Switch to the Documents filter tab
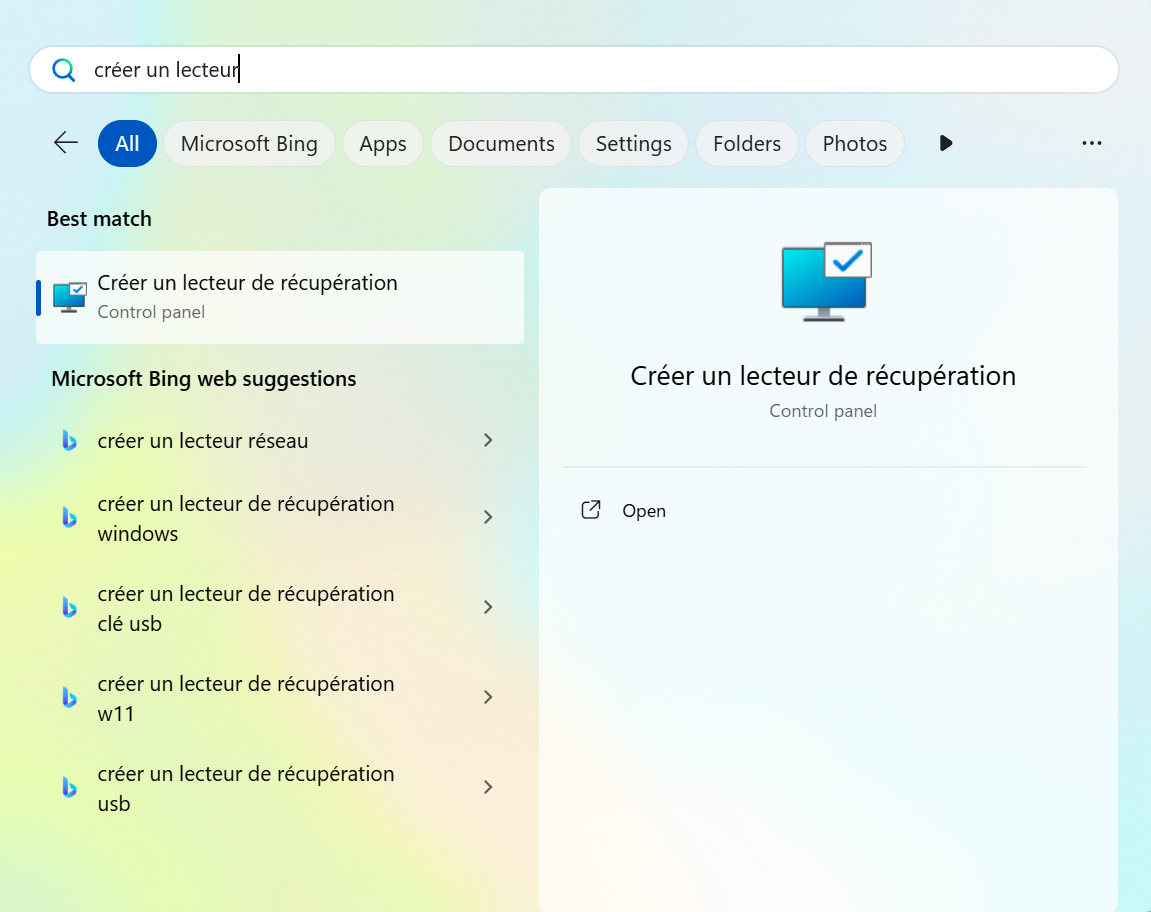 [501, 143]
